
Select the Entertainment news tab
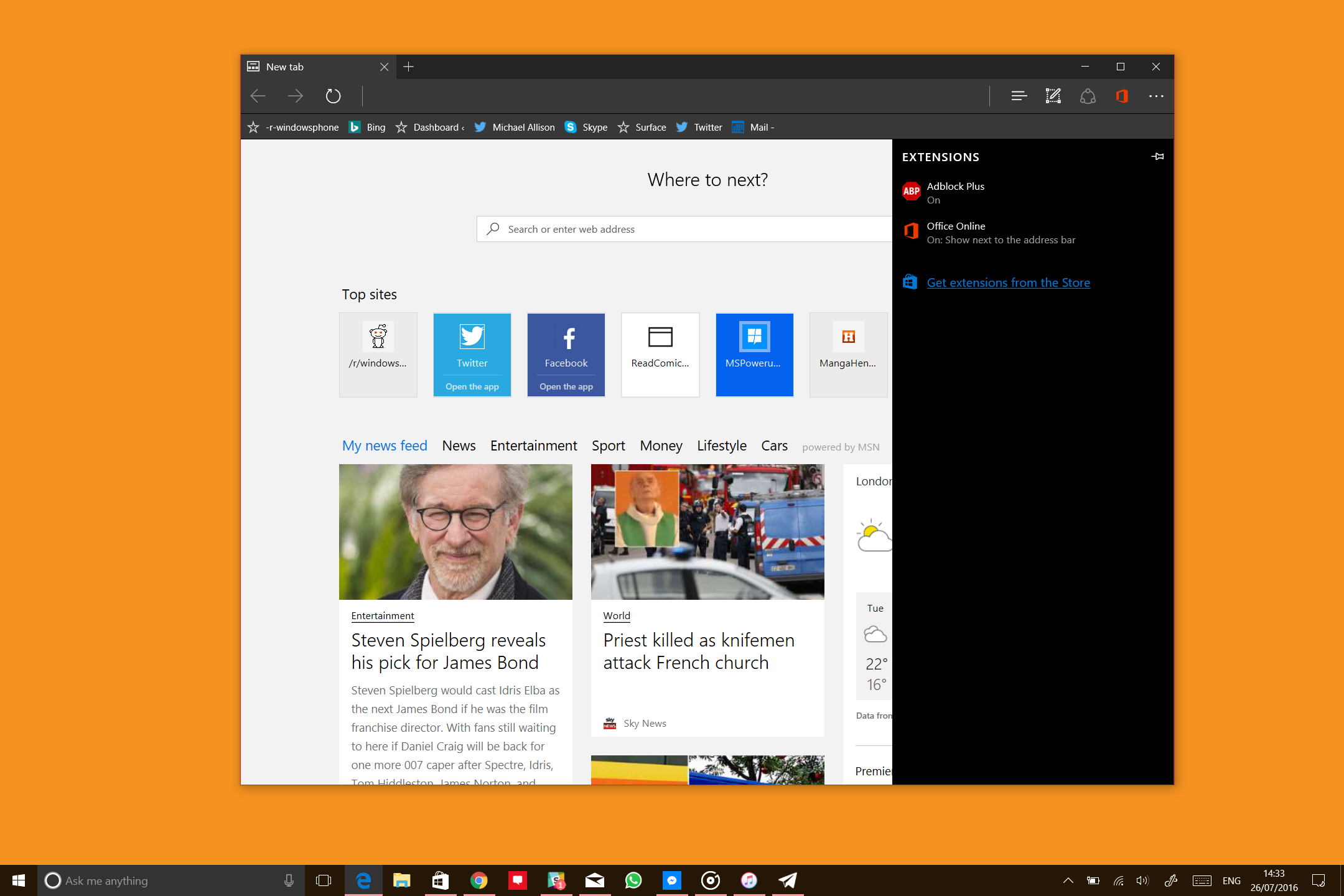pos(533,445)
